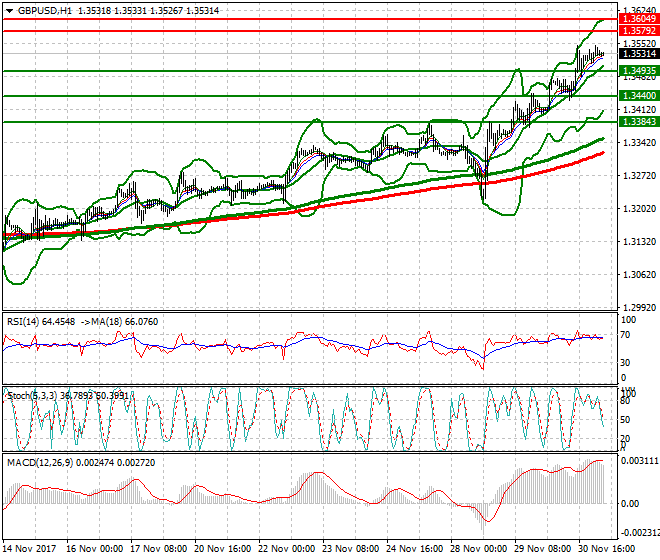Click the green 1.34935 support level label

coord(639,71)
